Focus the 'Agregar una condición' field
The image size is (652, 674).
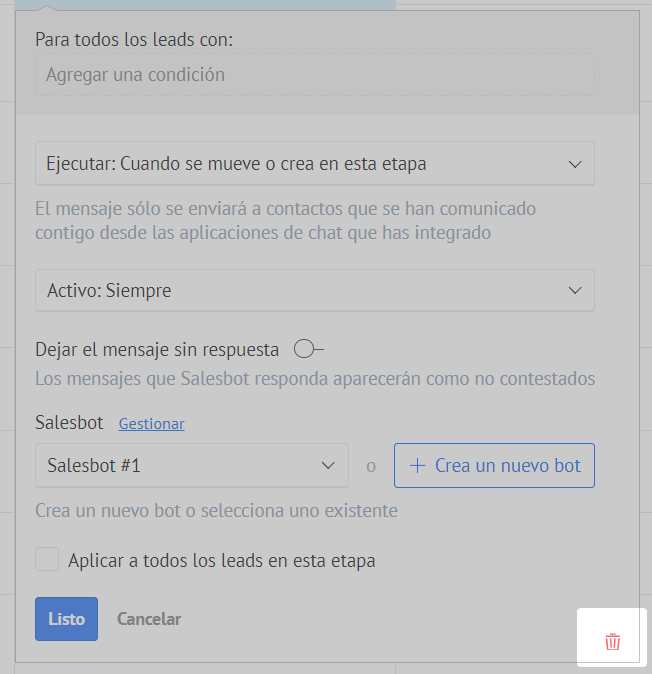[x=314, y=75]
